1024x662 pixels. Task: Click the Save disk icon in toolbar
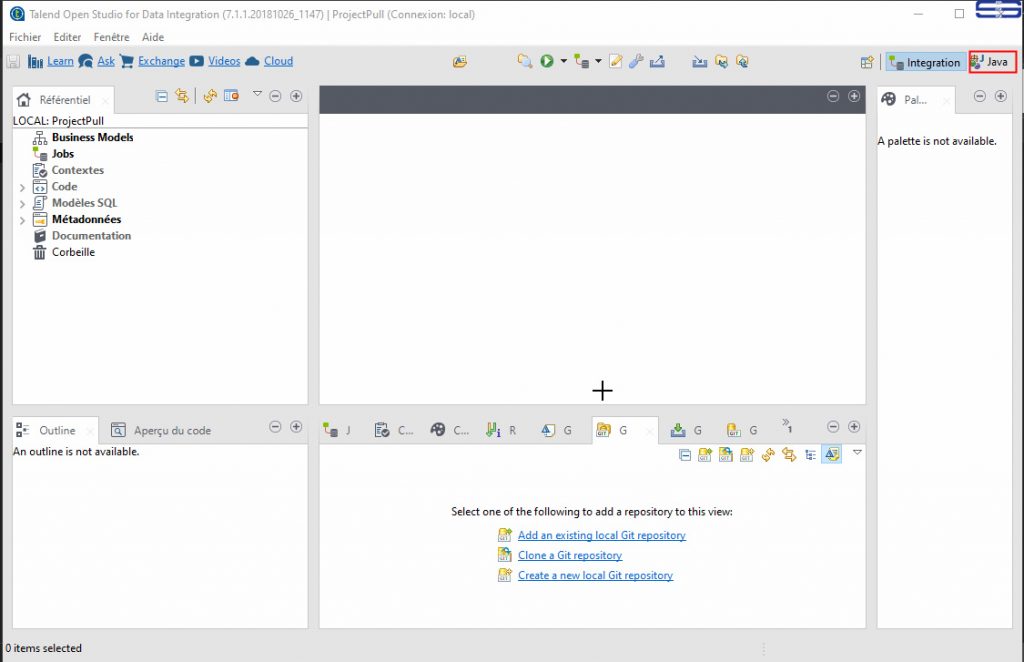tap(13, 61)
